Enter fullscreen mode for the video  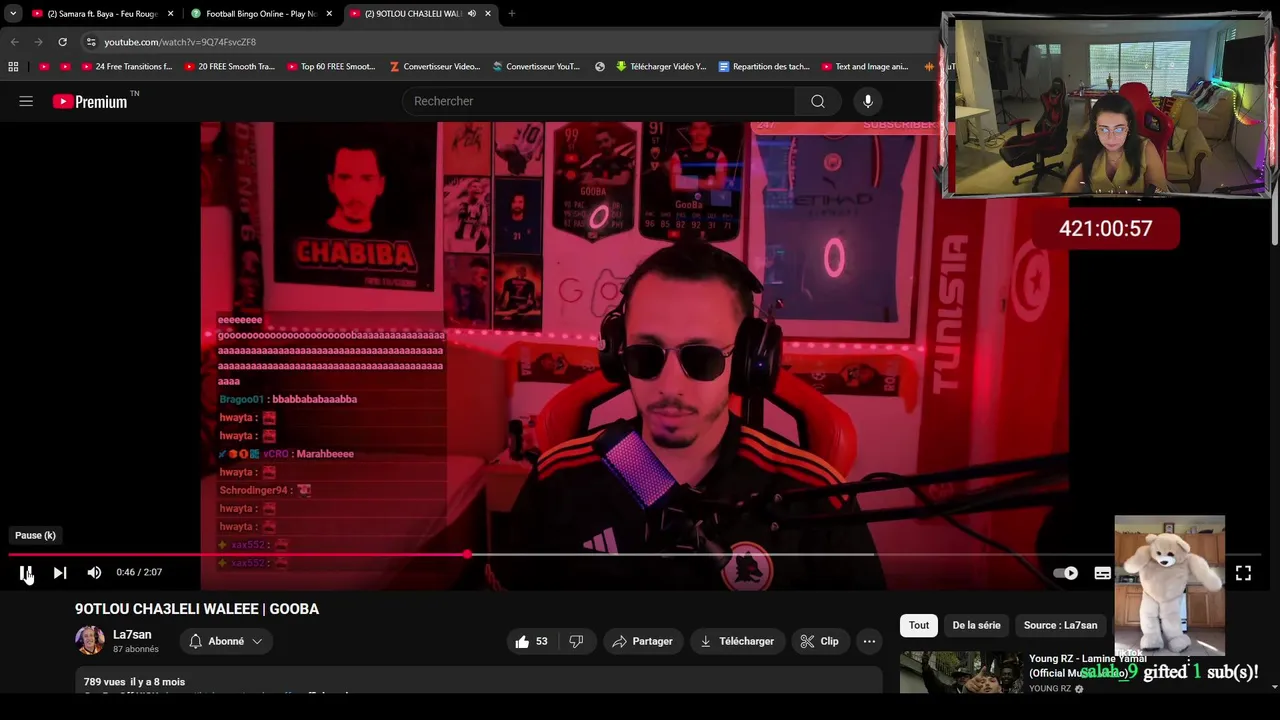click(x=1243, y=573)
